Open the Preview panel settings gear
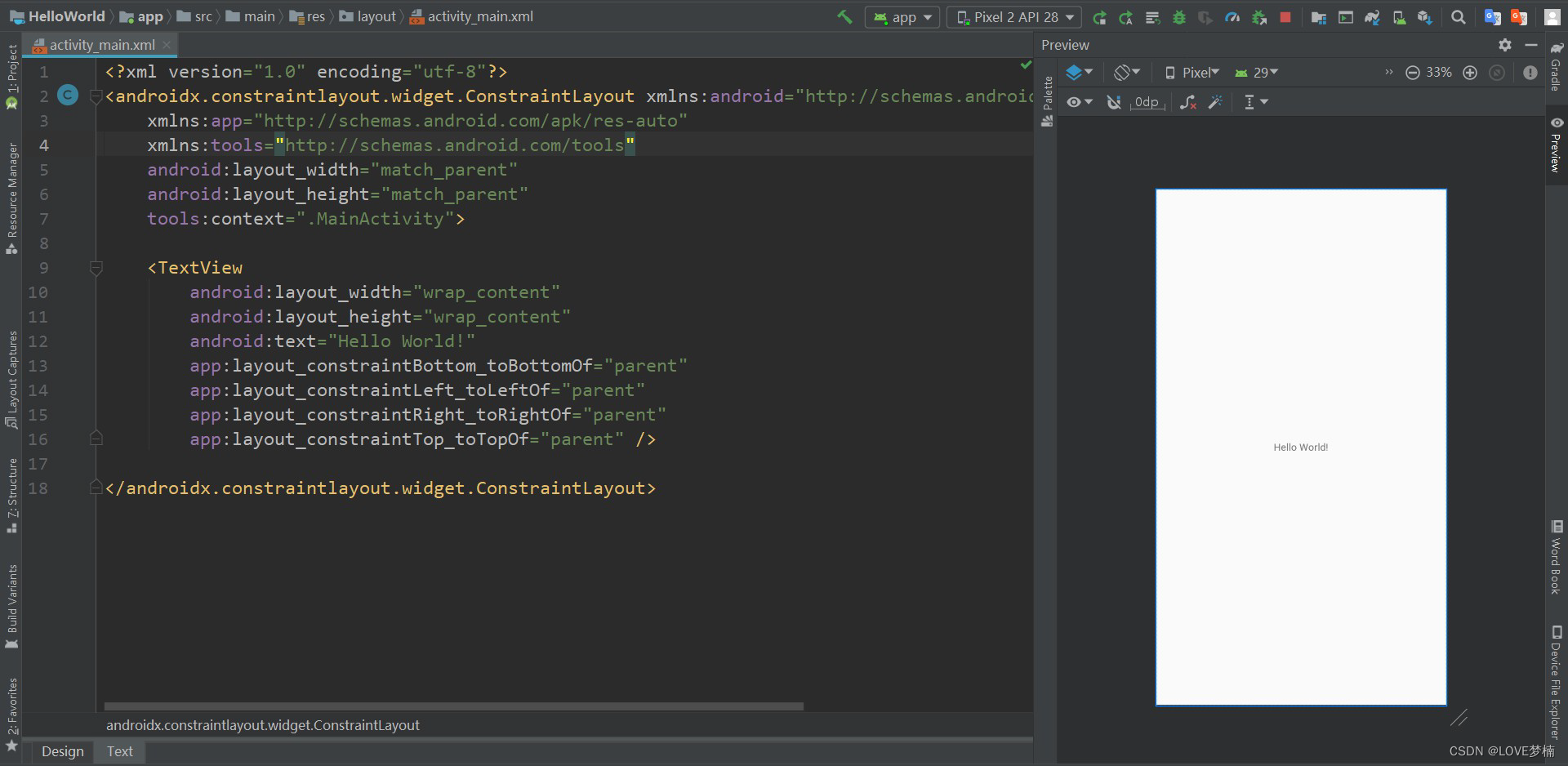 [x=1505, y=45]
